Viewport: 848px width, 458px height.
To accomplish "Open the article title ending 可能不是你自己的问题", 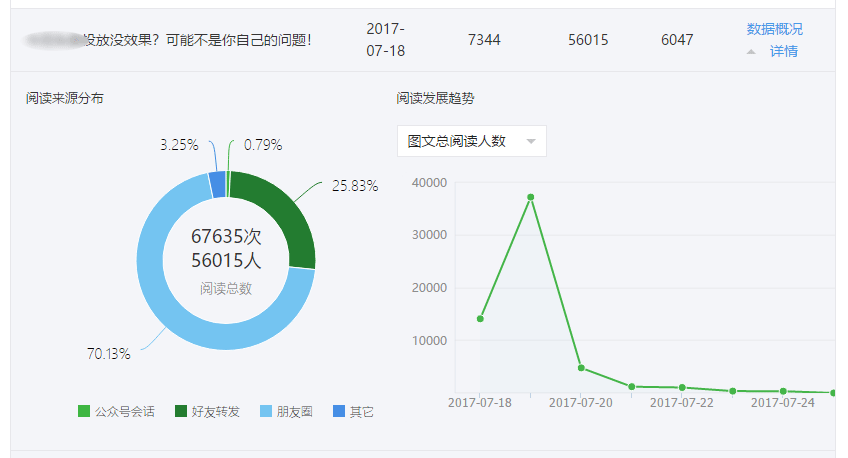I will (200, 41).
